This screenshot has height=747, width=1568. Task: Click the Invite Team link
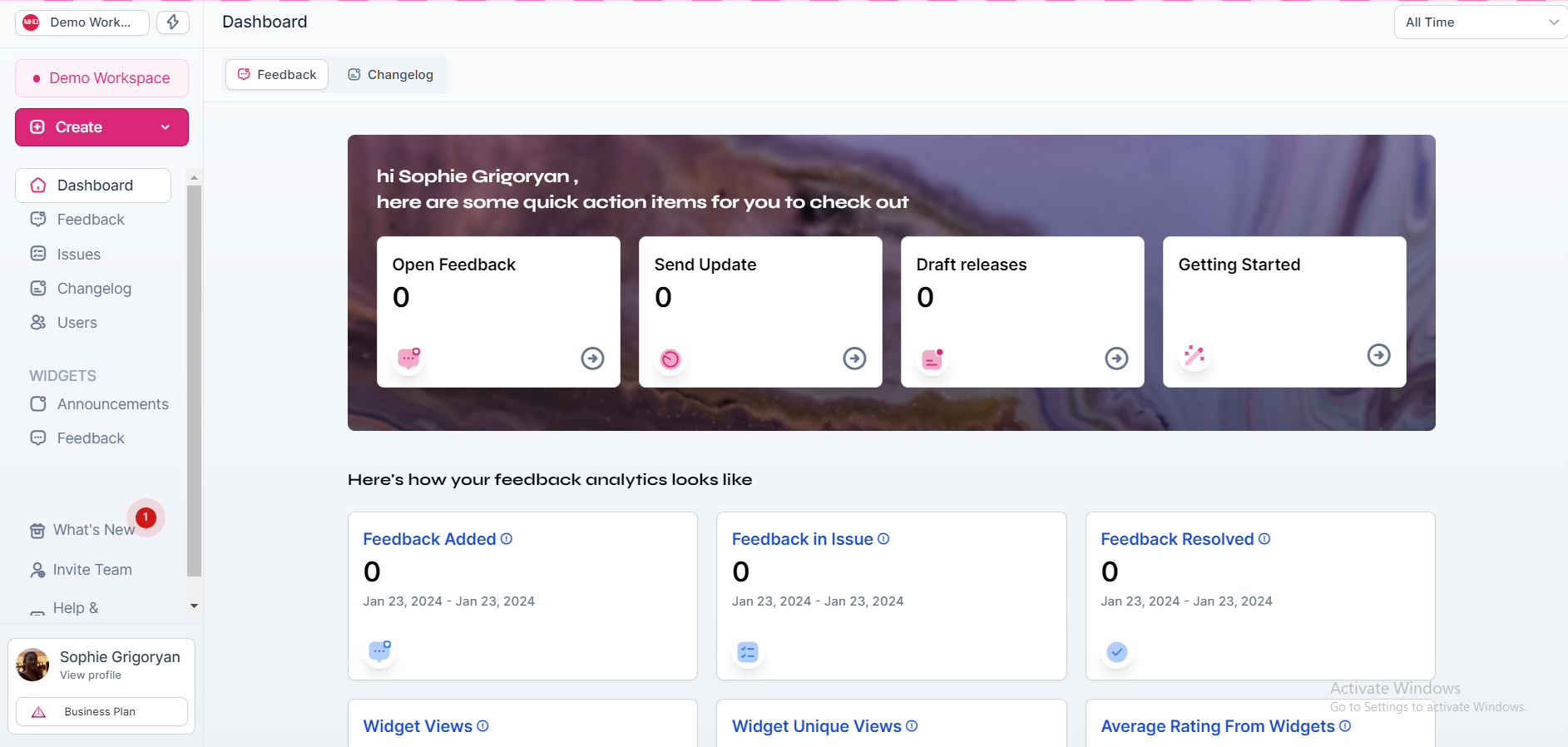tap(92, 570)
